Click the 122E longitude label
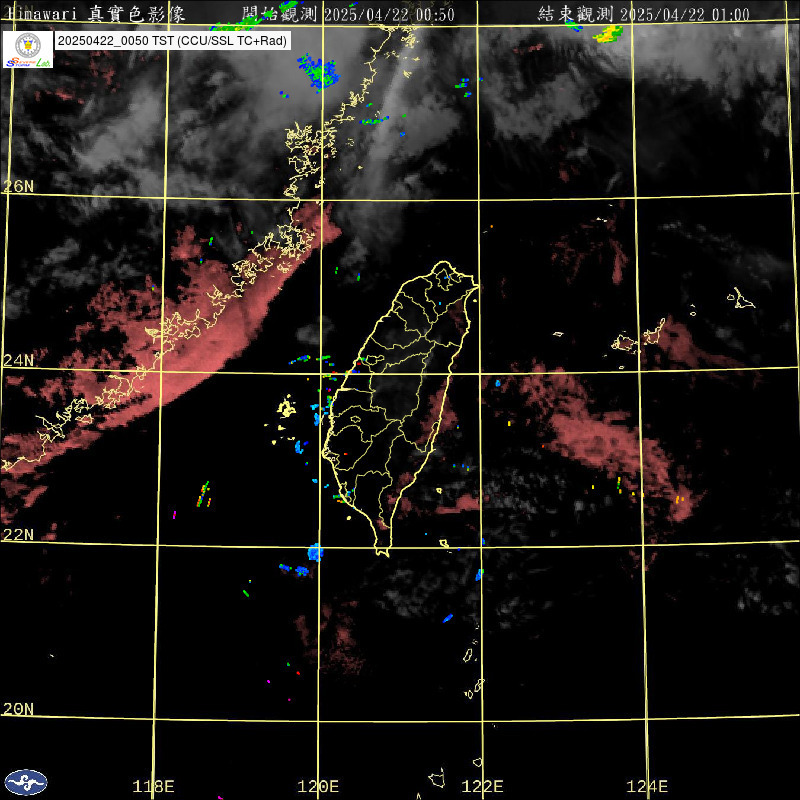The height and width of the screenshot is (800, 800). click(482, 786)
